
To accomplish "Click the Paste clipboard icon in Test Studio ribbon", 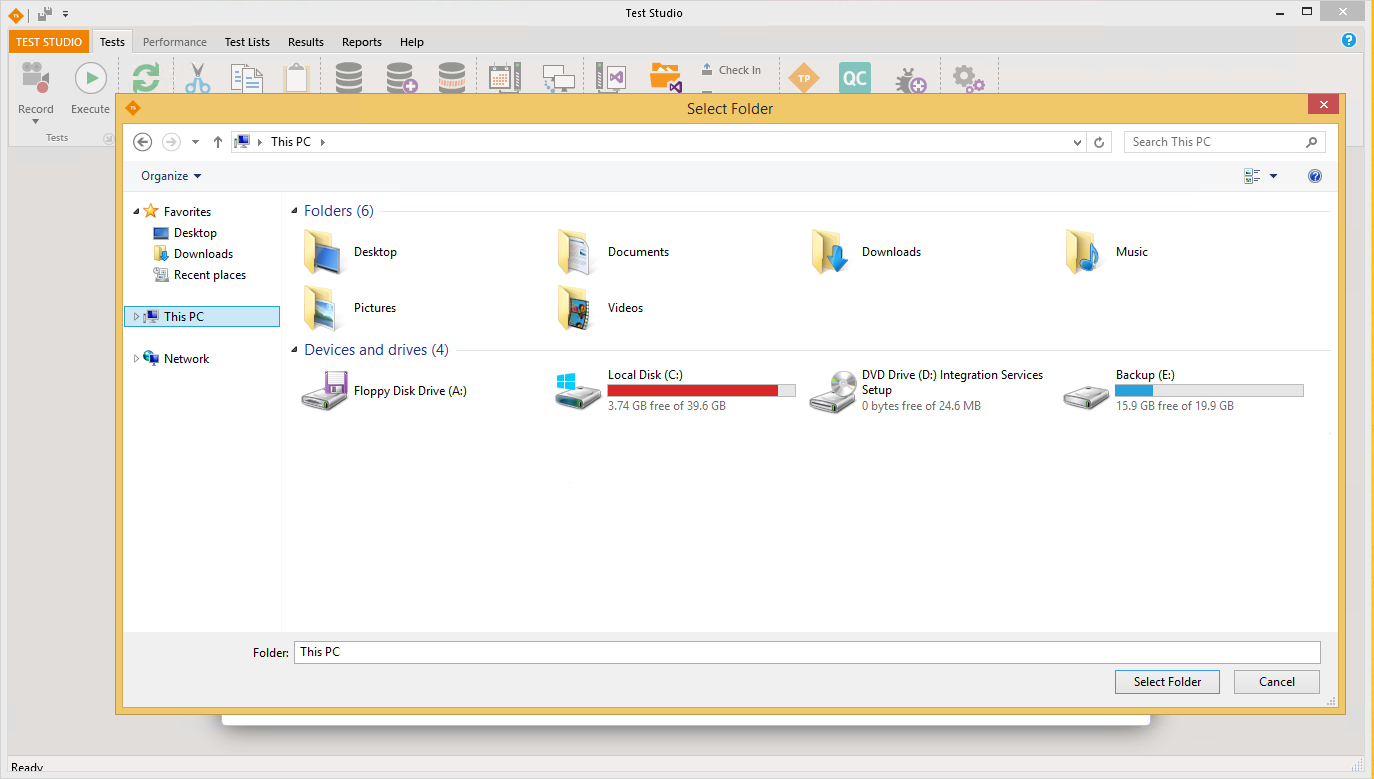I will click(297, 78).
